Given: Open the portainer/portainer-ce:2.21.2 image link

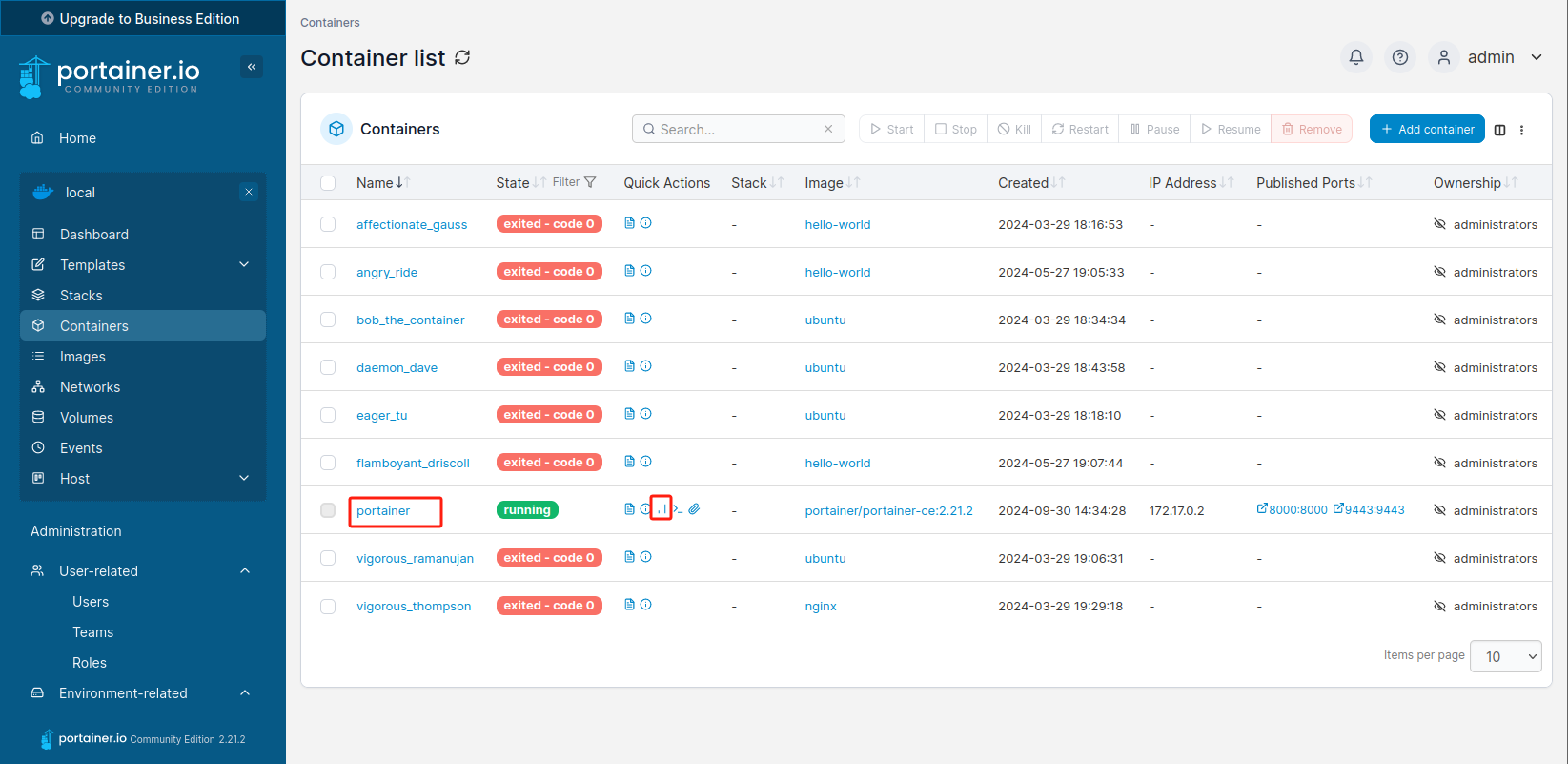Looking at the screenshot, I should pos(888,510).
